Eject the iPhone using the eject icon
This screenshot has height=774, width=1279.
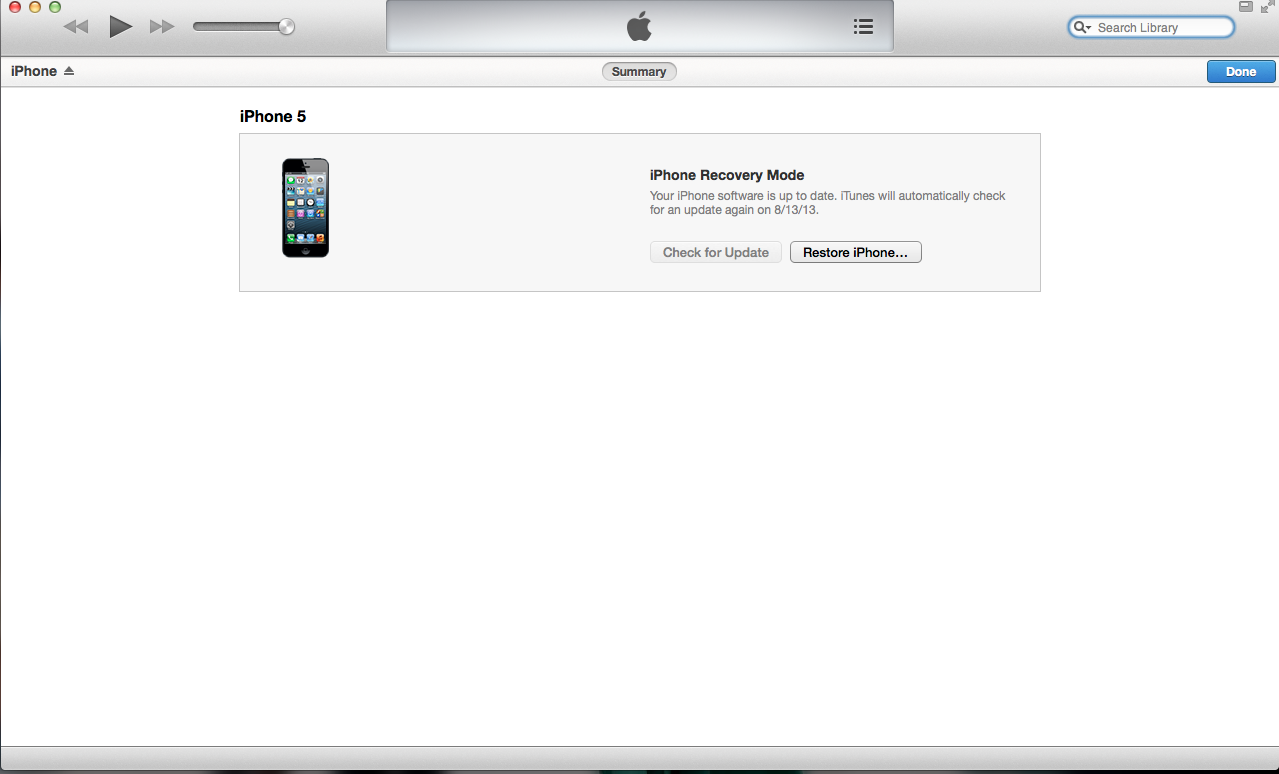pos(69,71)
